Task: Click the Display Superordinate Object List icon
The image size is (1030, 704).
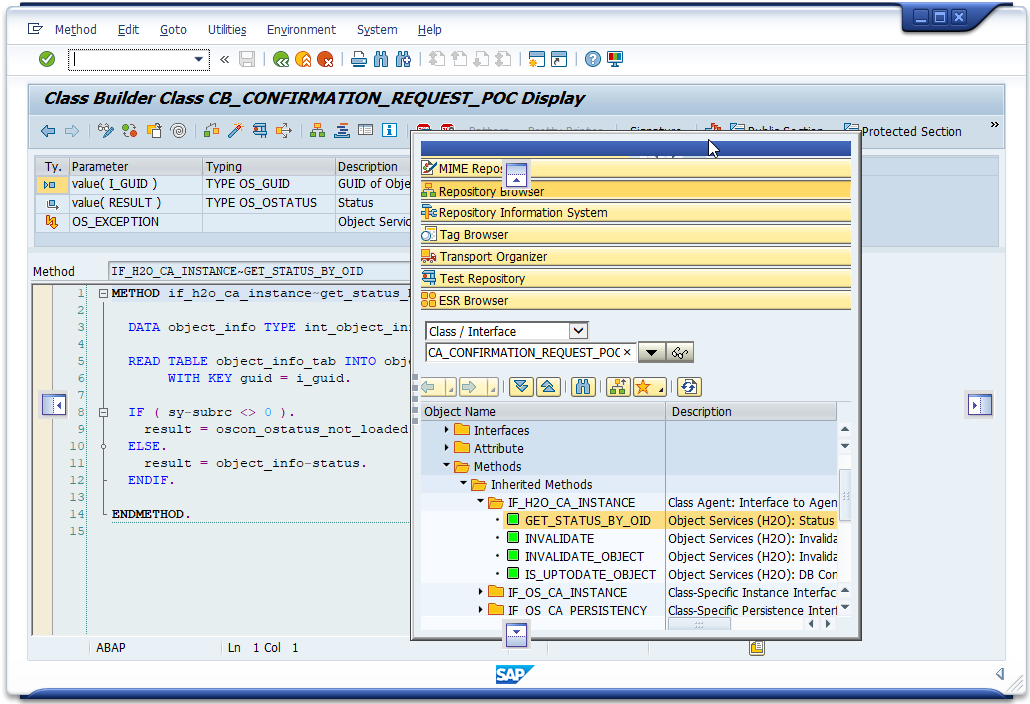Action: pyautogui.click(x=617, y=387)
